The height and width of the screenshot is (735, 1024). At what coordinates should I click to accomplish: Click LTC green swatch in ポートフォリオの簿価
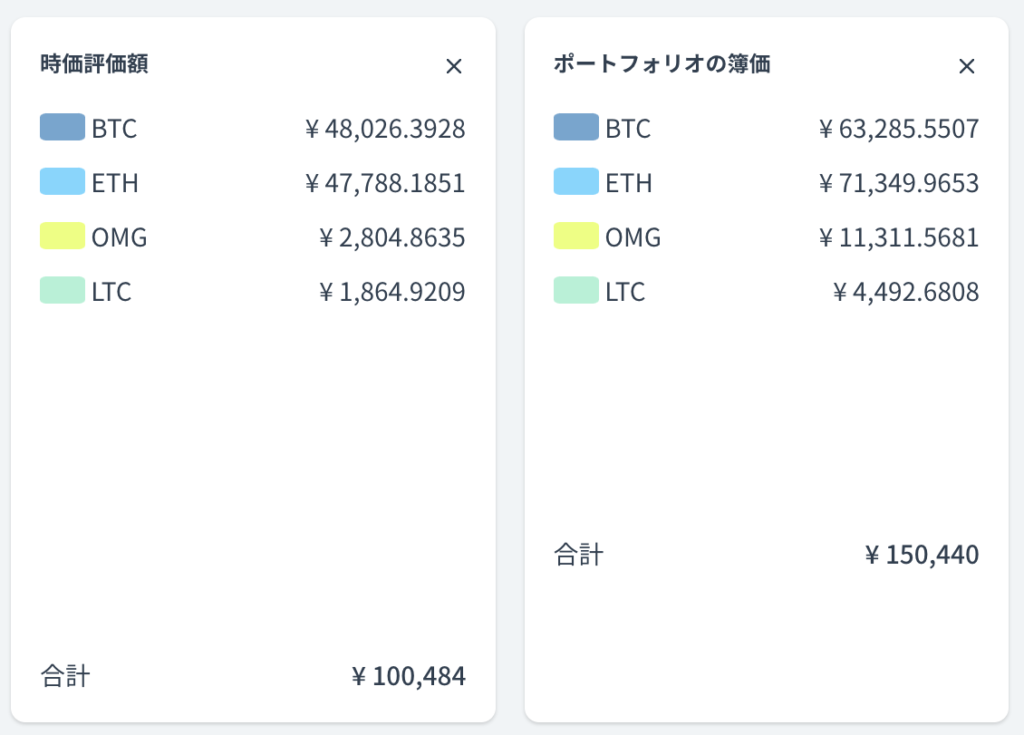coord(576,291)
